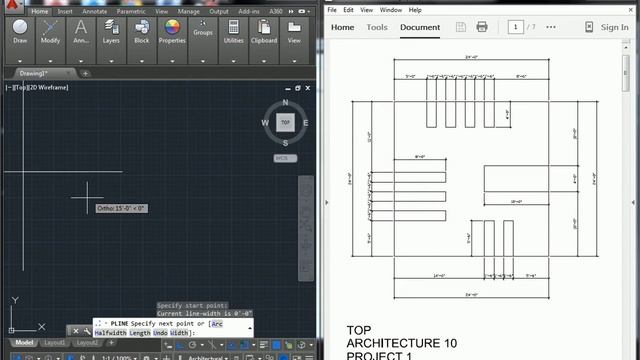Close the command line with its X
640x360 pixels.
pyautogui.click(x=76, y=331)
